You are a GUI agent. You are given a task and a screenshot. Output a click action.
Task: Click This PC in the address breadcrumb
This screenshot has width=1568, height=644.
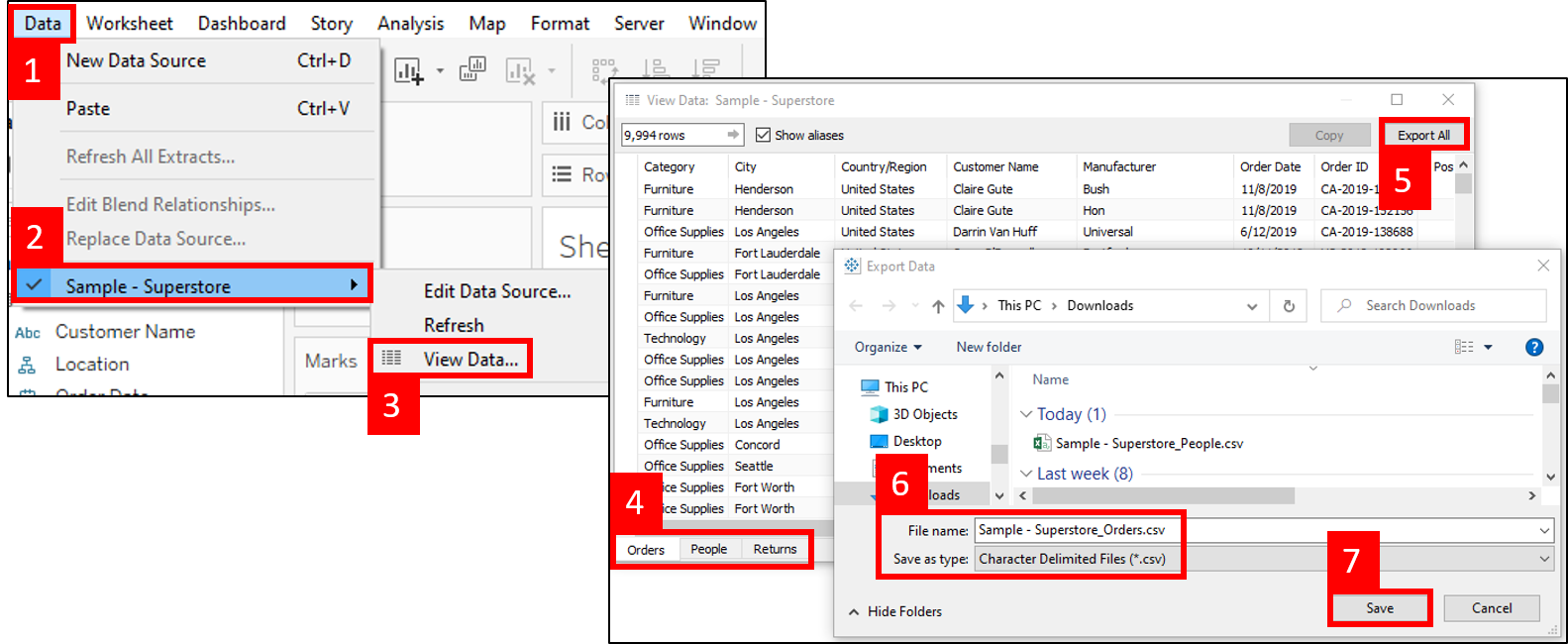tap(1019, 305)
